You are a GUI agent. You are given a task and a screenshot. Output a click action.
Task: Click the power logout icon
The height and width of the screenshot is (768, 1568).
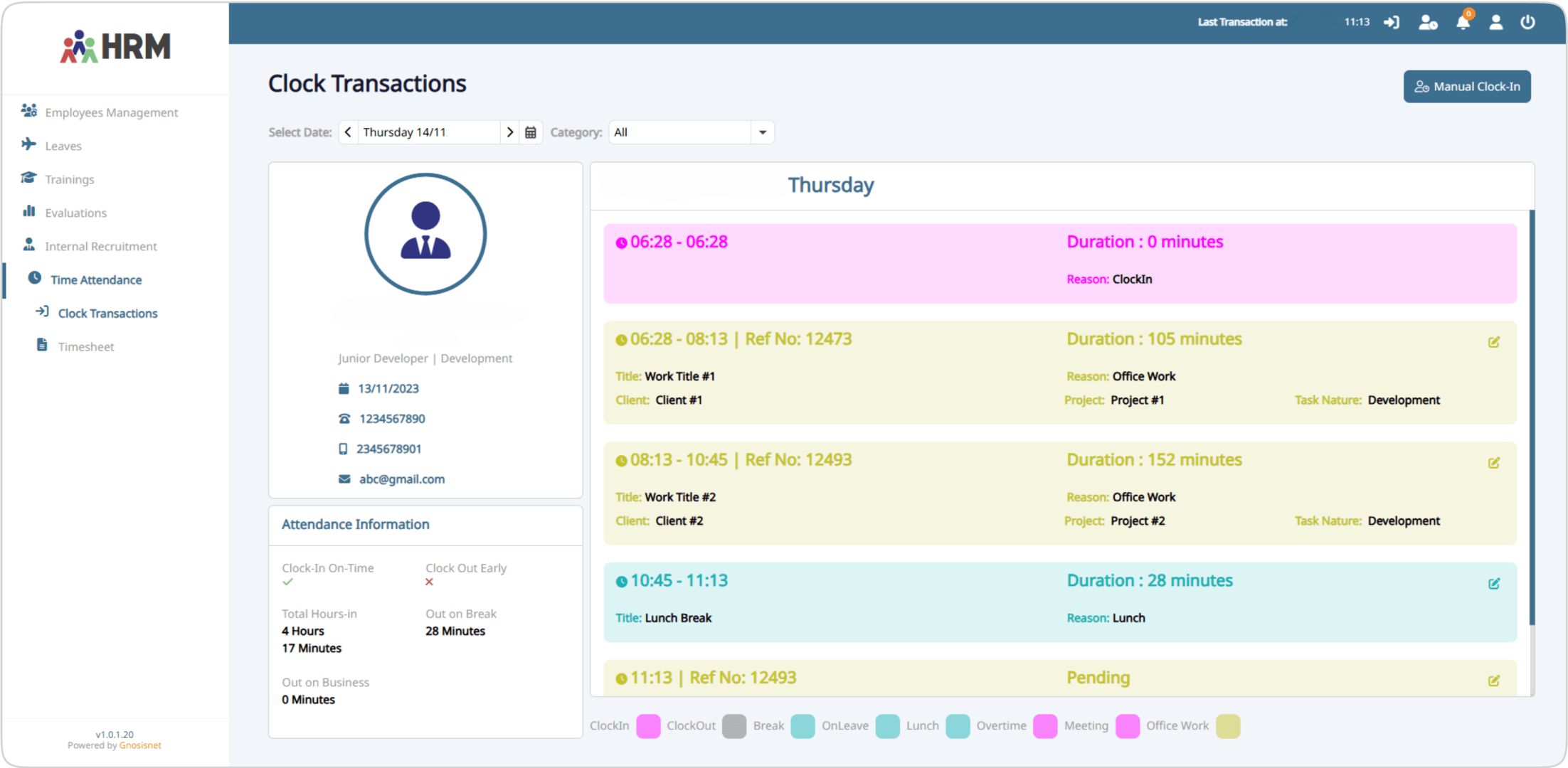[1527, 22]
